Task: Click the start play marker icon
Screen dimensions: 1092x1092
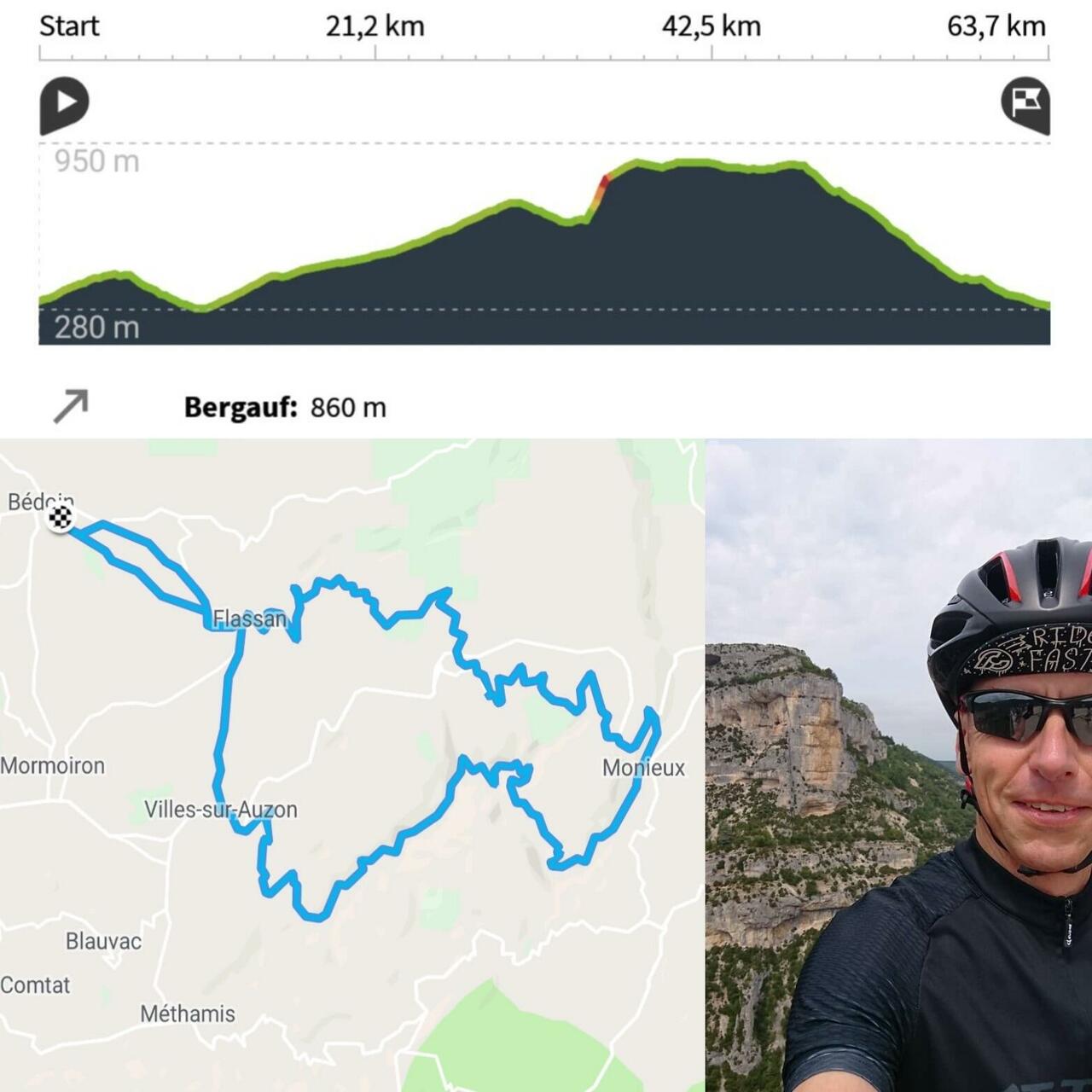Action: coord(64,105)
